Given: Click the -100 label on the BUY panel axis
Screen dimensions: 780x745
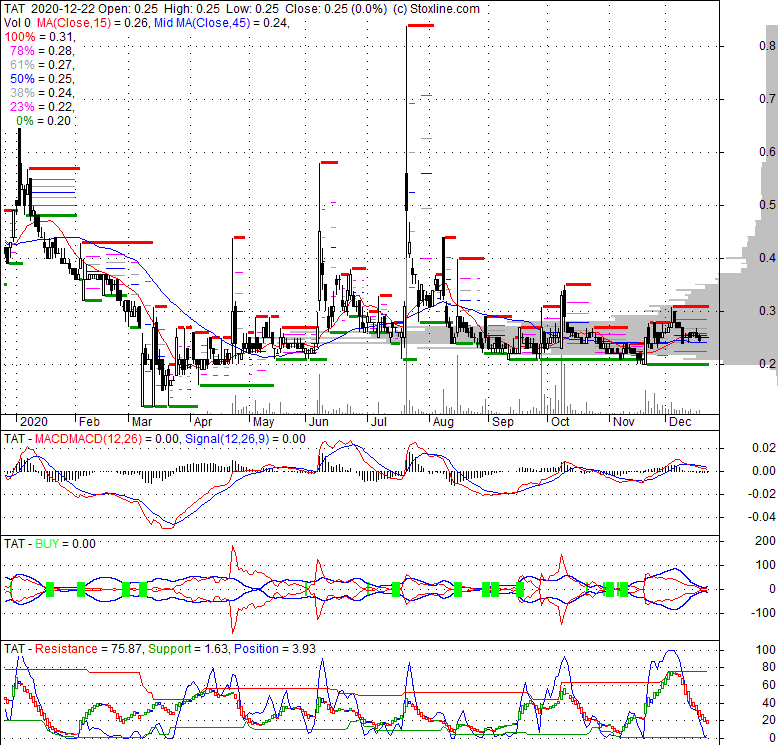Looking at the screenshot, I should 763,613.
